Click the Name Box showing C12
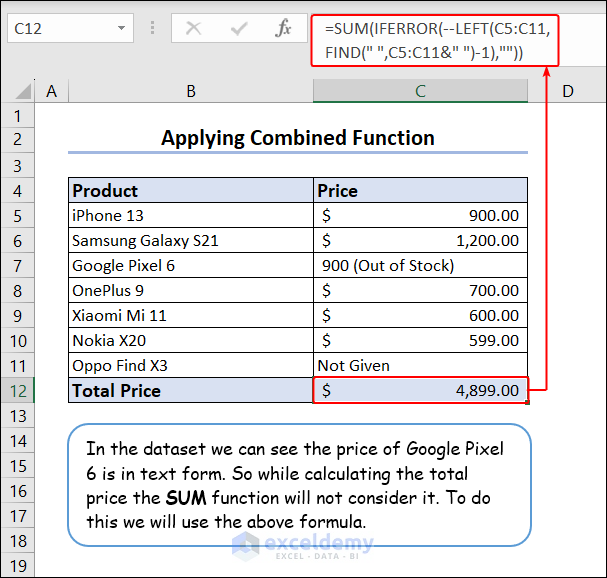 [70, 28]
